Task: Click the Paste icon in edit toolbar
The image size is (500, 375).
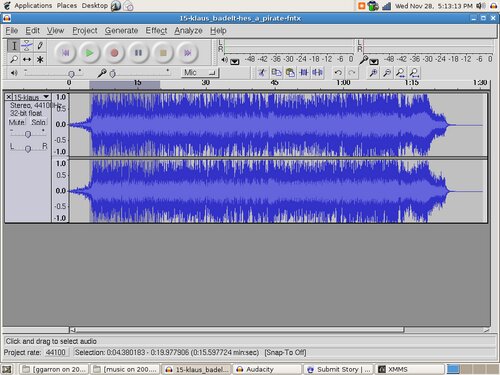Action: 290,72
